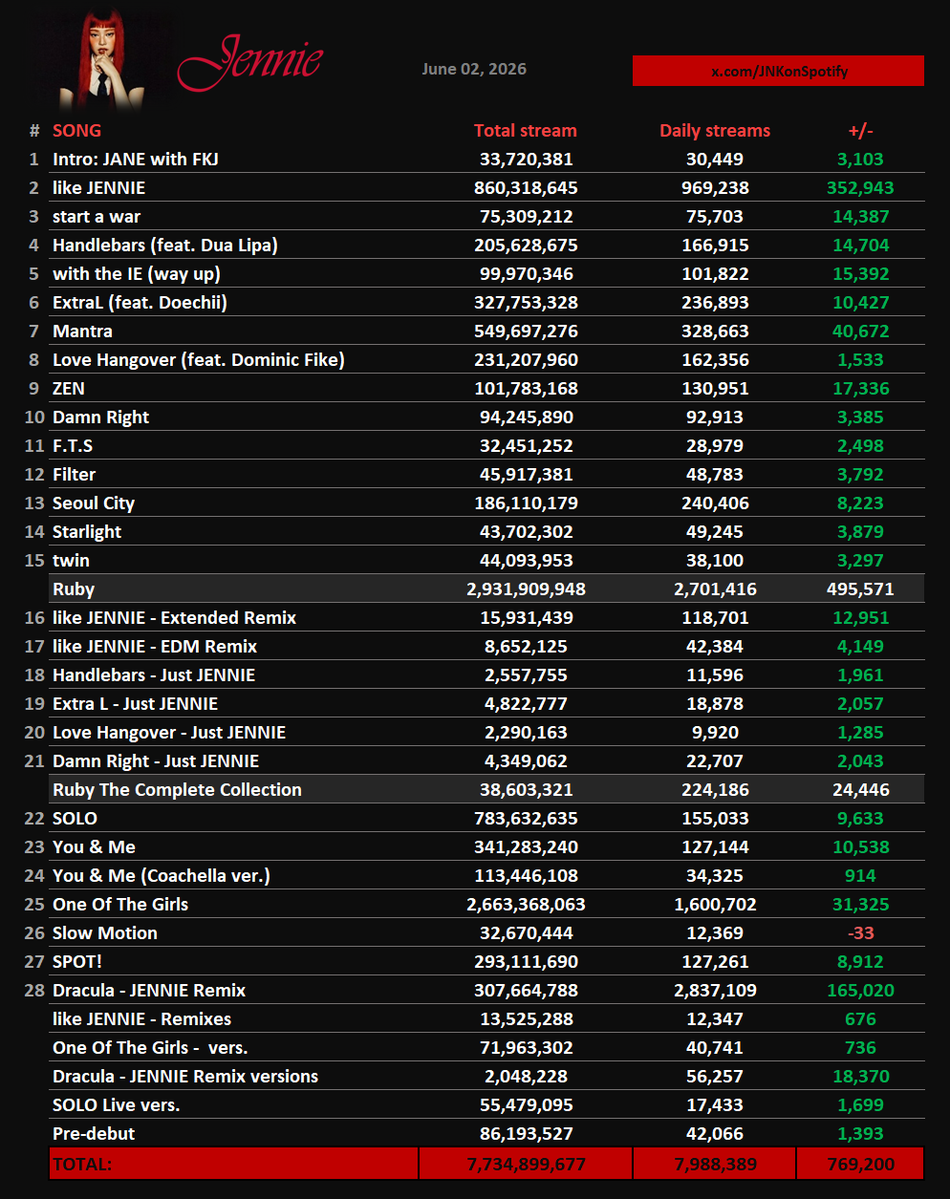
Task: Click One Of The Girls - vers. title
Action: click(150, 1048)
